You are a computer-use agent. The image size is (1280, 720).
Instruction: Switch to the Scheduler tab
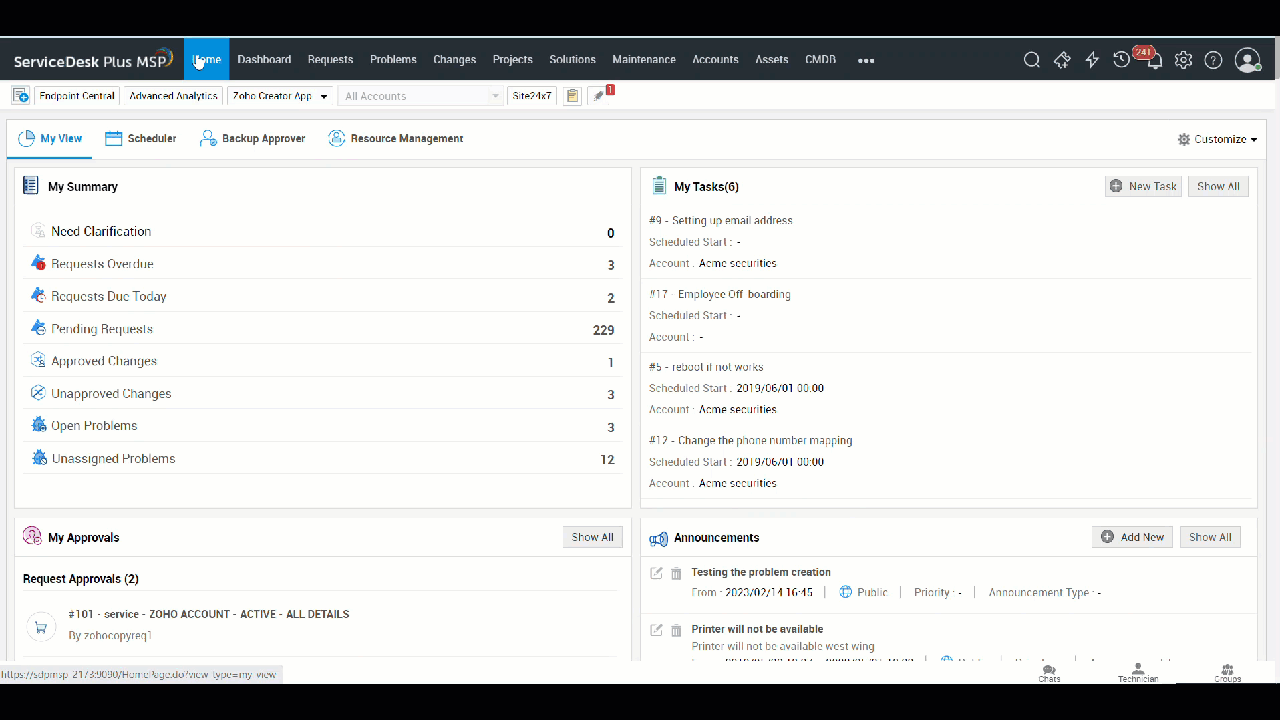click(x=141, y=139)
